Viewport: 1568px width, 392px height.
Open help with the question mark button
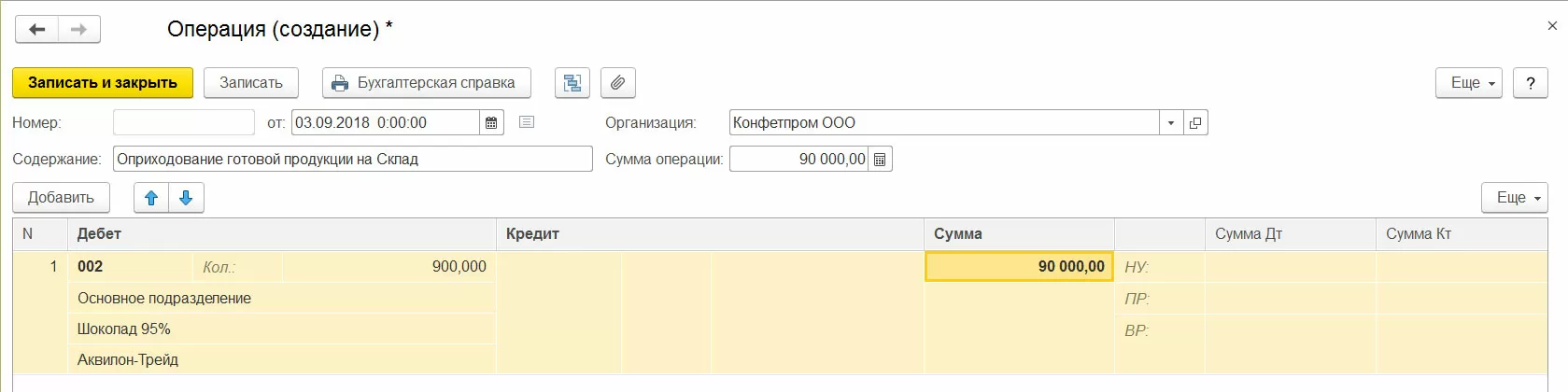[x=1530, y=83]
